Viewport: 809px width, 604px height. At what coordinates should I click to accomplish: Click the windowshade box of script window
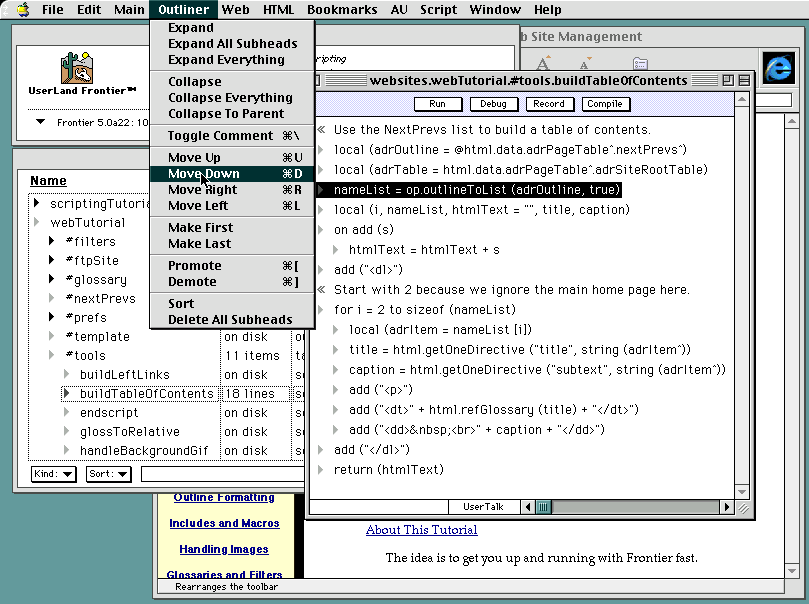pyautogui.click(x=743, y=80)
